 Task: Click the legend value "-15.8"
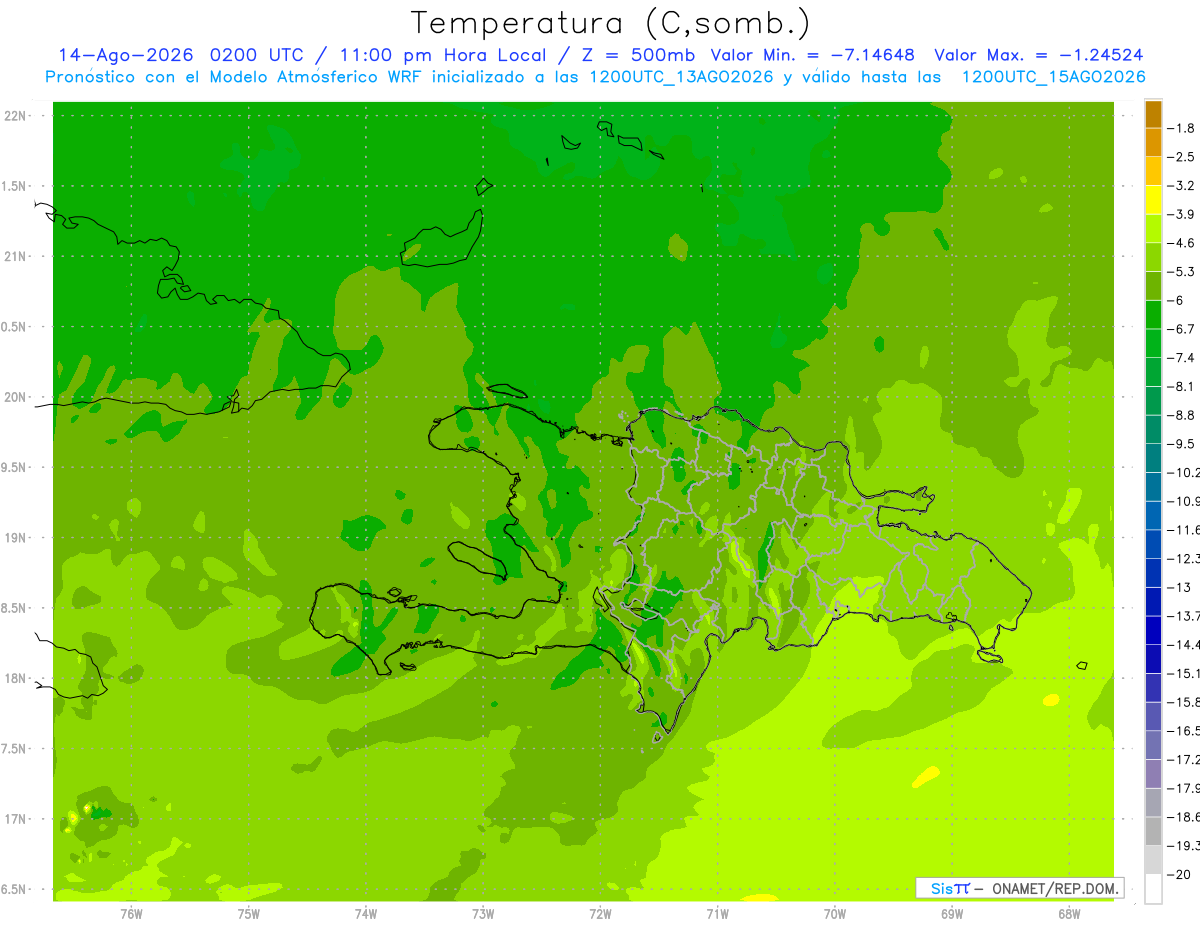coord(1183,702)
